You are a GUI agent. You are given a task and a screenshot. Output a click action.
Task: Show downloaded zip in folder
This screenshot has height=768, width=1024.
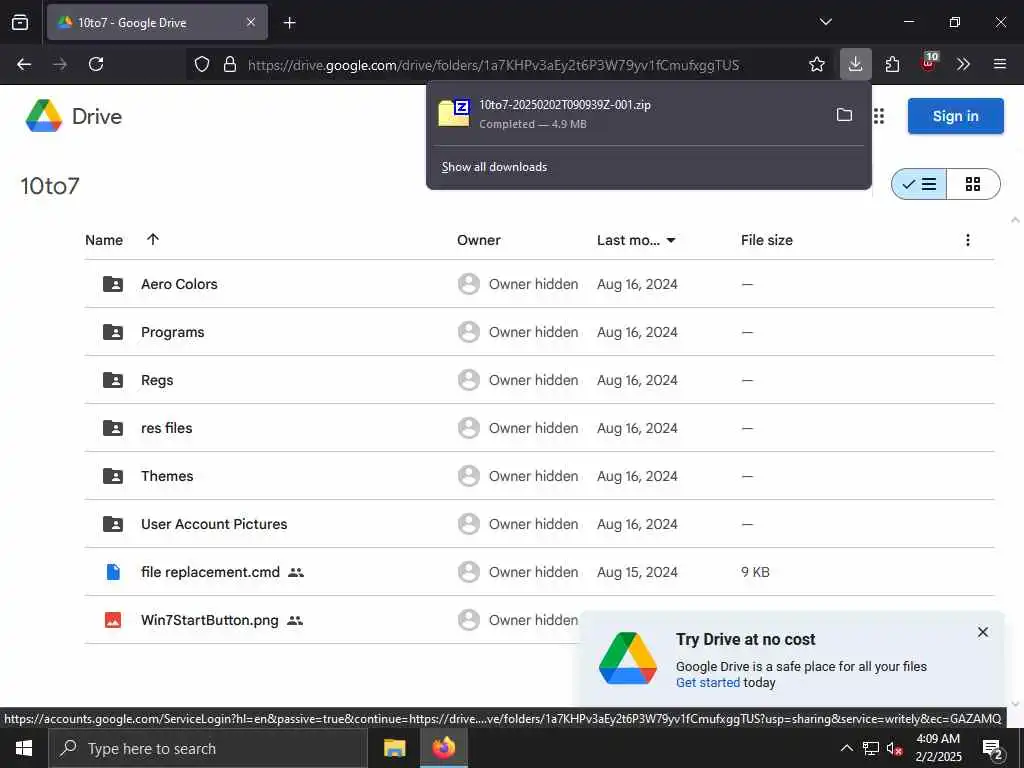pos(844,115)
